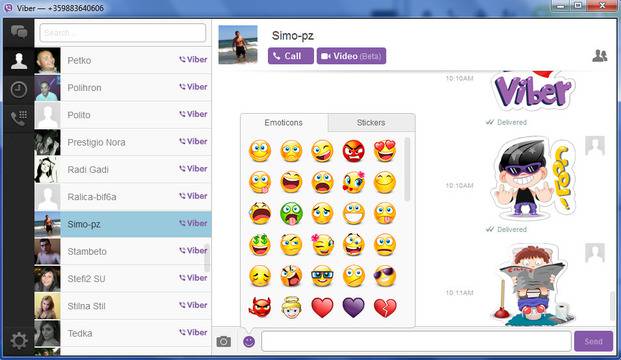Click the Cool sunglasses boy sticker
621x360 pixels.
click(x=533, y=178)
